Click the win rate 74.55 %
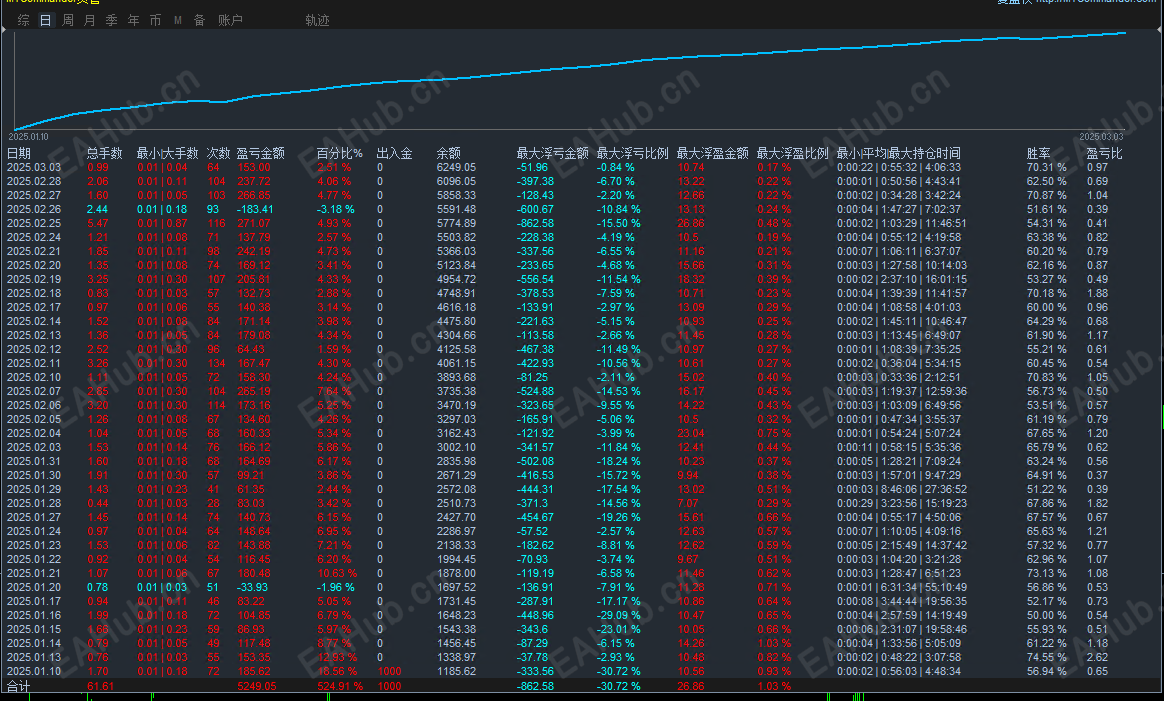1164x701 pixels. pos(1047,657)
